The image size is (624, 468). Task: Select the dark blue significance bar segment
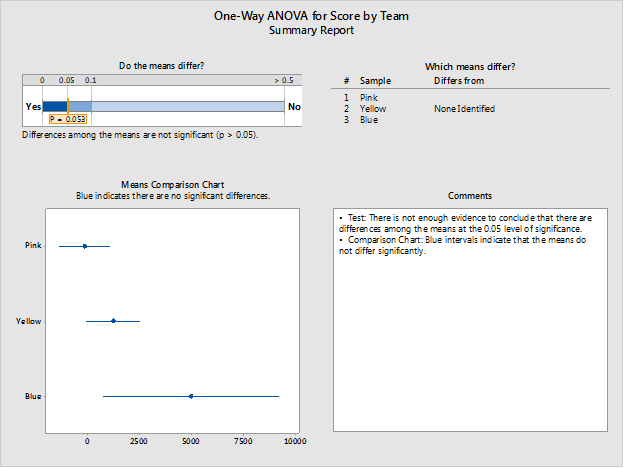(54, 107)
